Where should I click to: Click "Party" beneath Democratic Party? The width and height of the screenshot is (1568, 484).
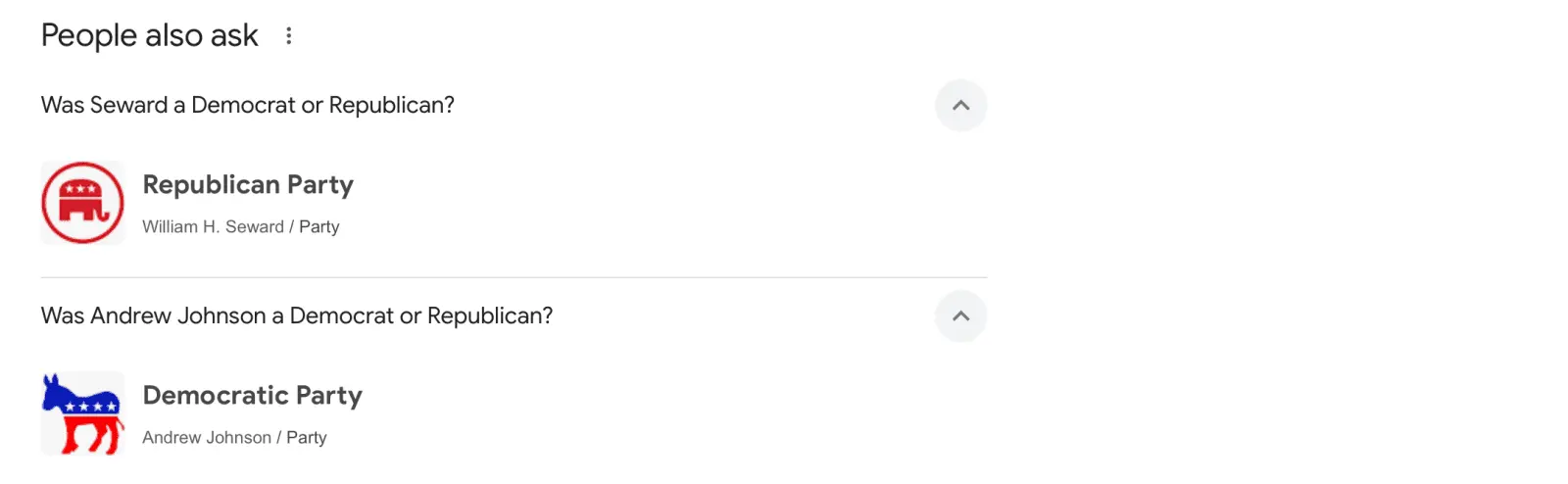(x=307, y=438)
